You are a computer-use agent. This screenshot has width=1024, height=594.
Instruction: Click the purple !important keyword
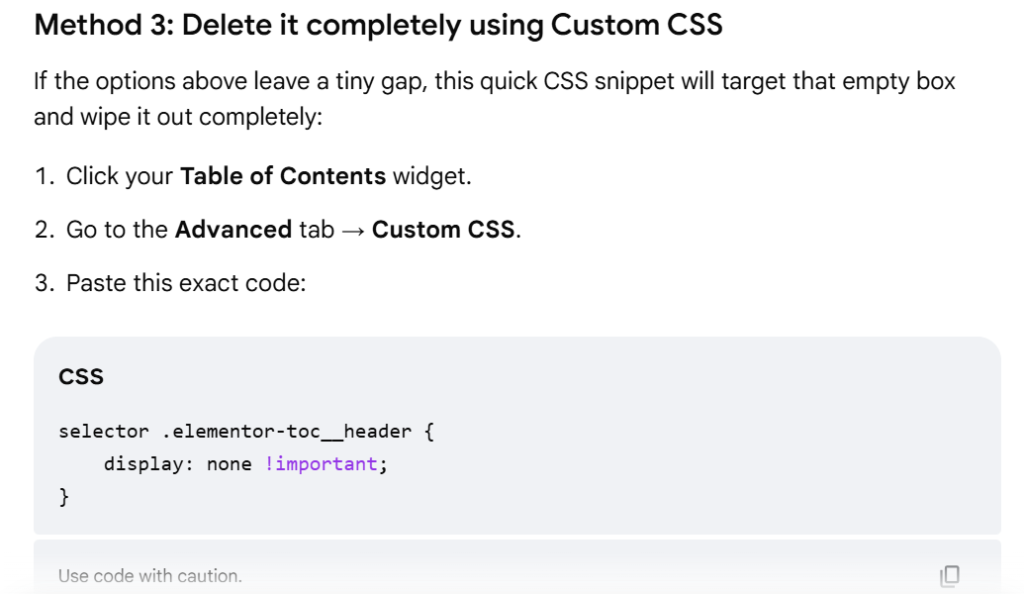321,464
